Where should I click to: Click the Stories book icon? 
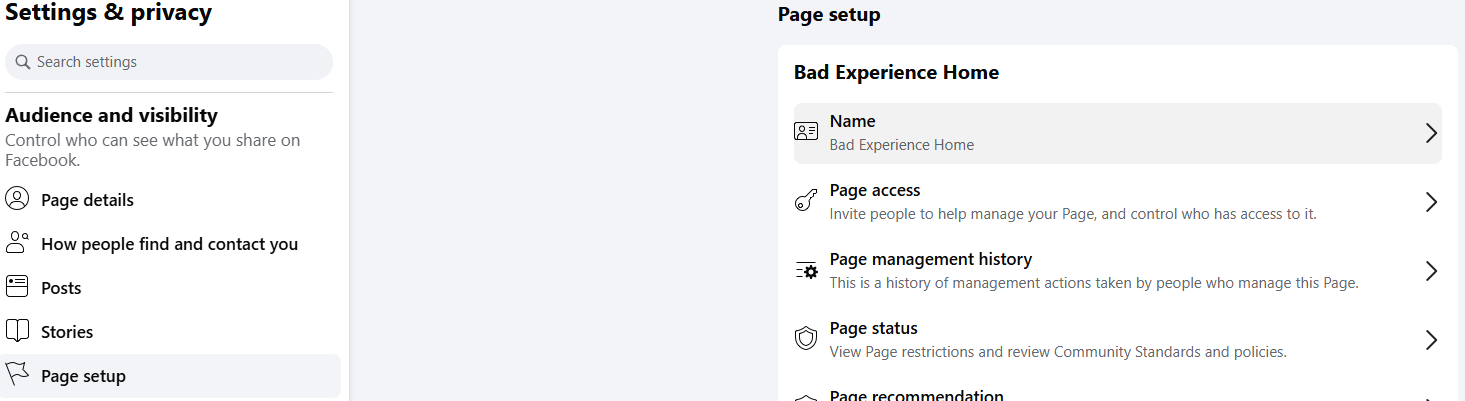click(17, 331)
